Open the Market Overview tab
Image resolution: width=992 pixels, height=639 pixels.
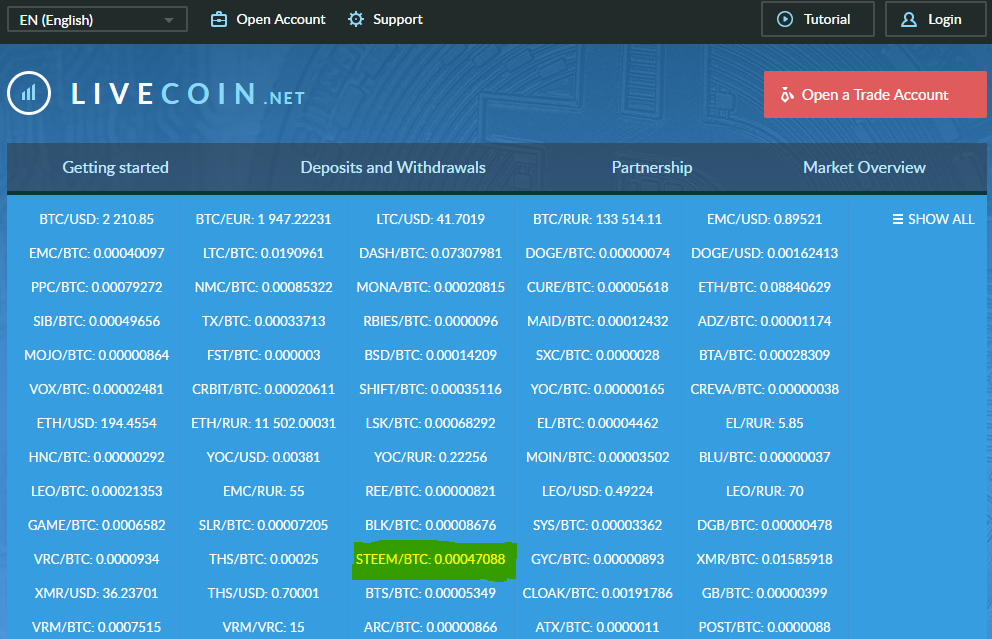pyautogui.click(x=864, y=168)
